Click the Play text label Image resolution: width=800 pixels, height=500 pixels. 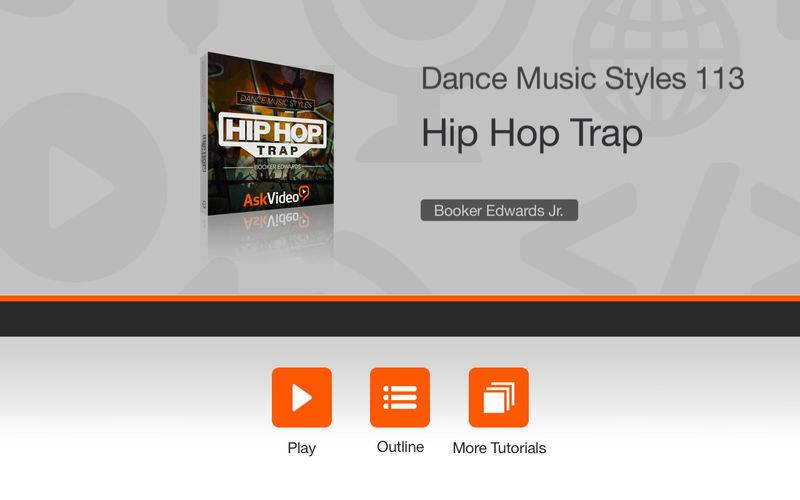coord(302,448)
